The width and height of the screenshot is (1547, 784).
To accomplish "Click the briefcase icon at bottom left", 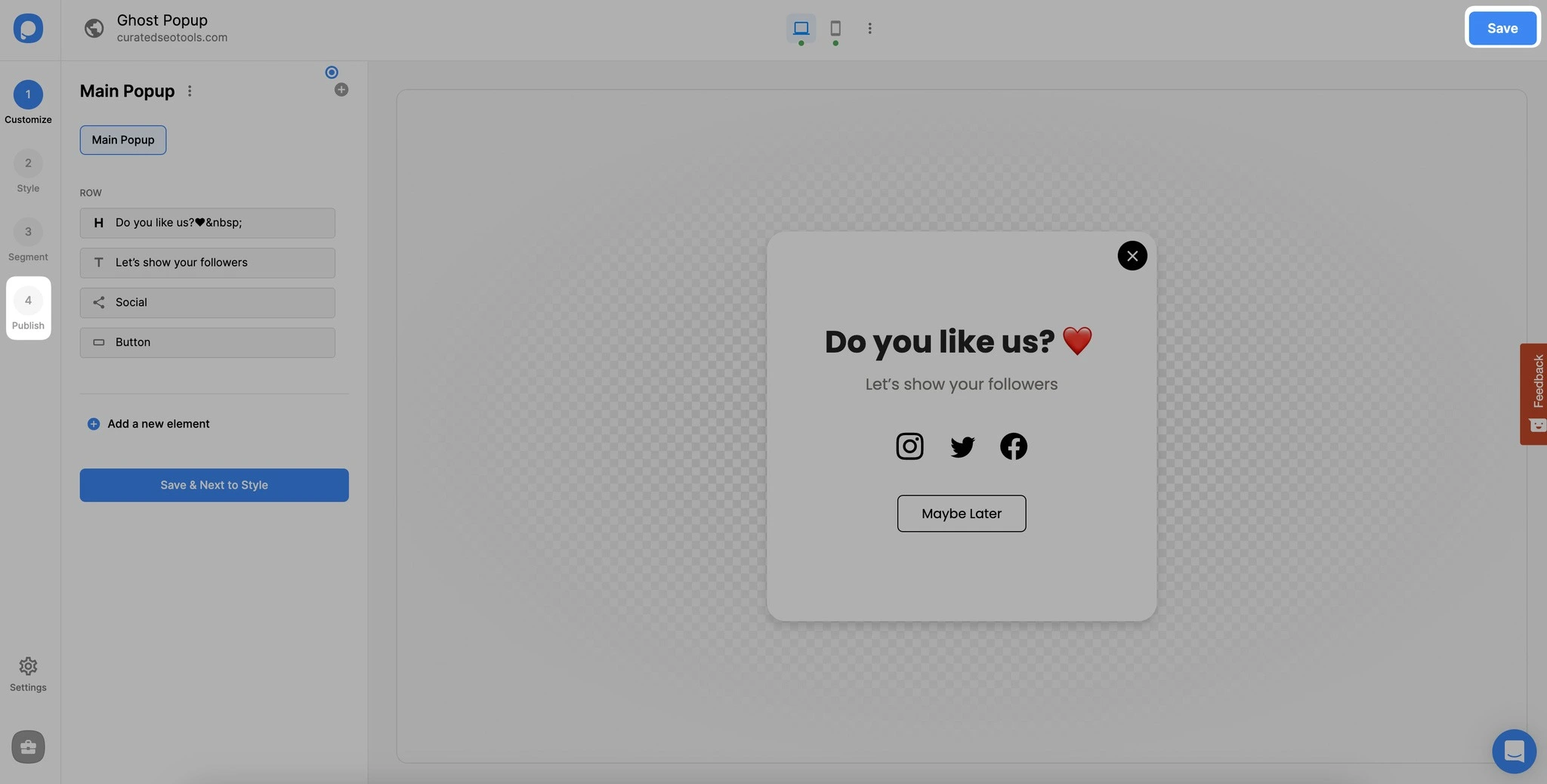I will click(x=28, y=747).
